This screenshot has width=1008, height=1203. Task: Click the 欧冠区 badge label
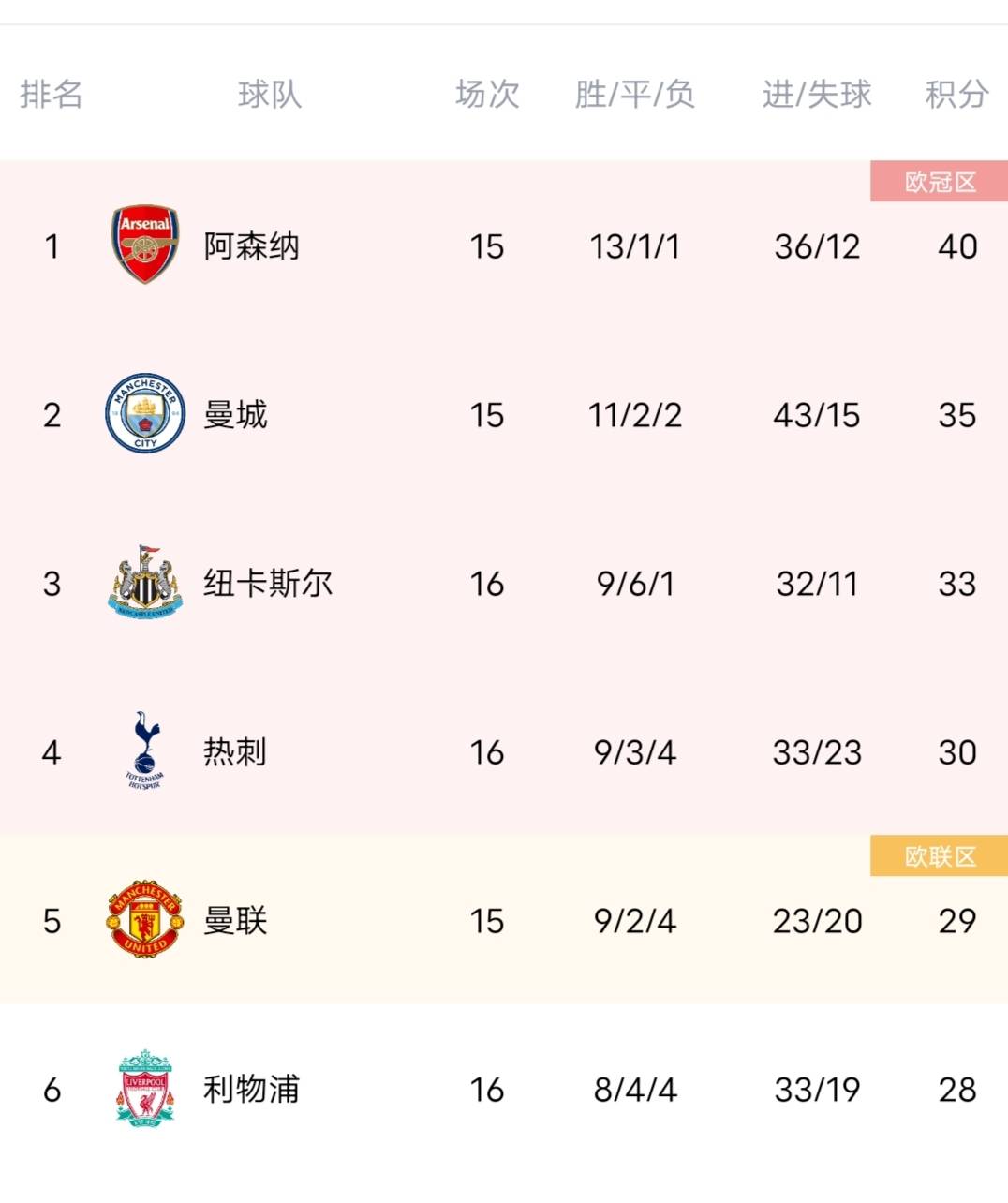[x=940, y=182]
